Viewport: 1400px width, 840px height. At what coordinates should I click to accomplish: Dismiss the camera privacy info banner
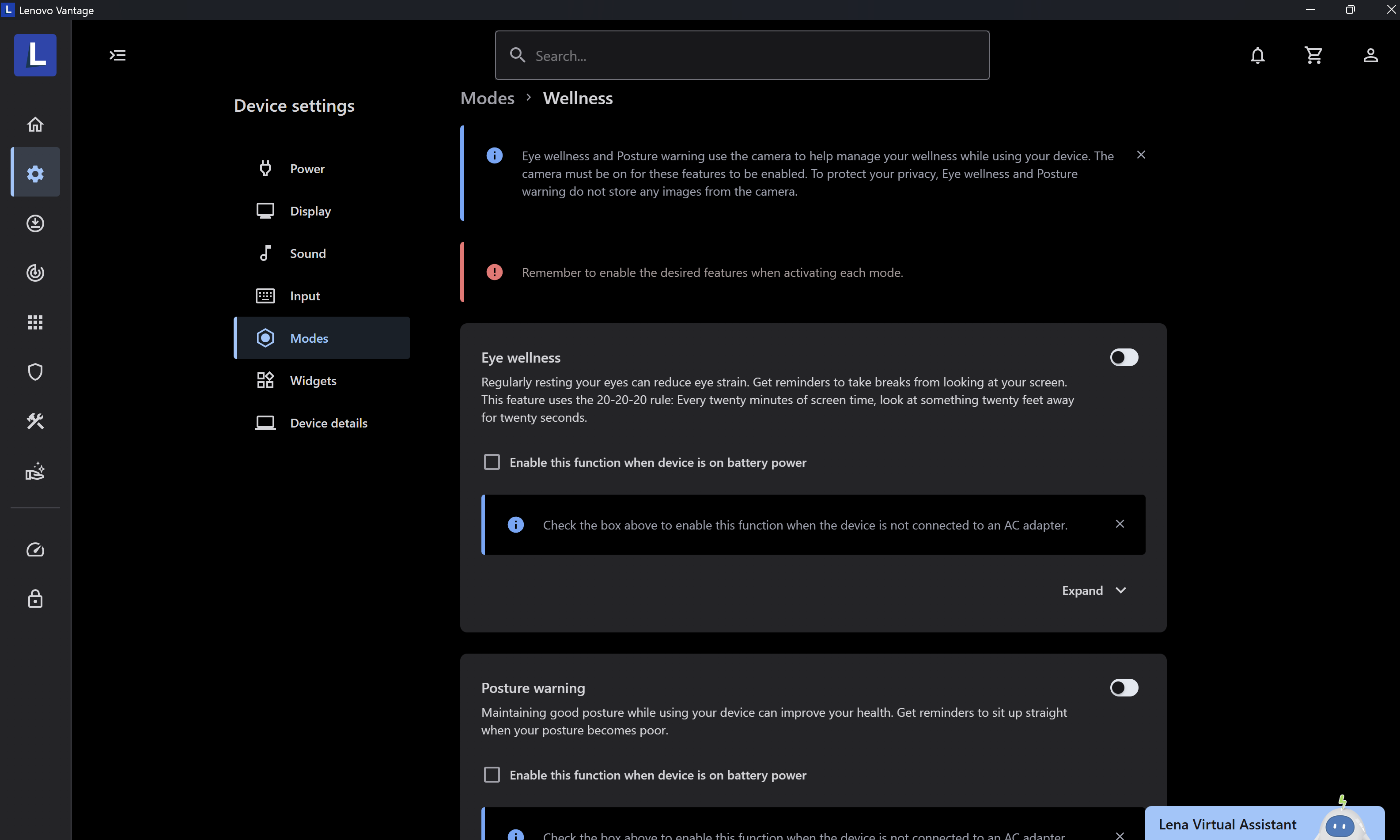click(1141, 155)
